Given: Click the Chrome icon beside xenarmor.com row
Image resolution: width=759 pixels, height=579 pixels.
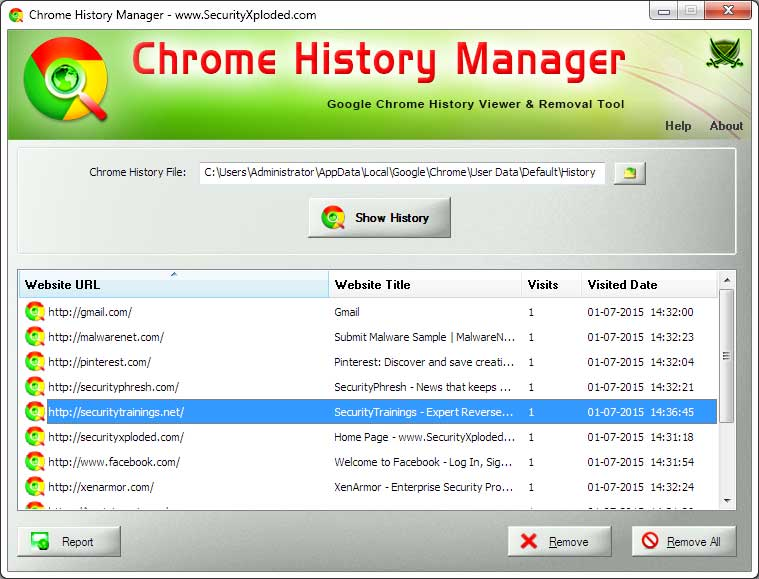Looking at the screenshot, I should 34,487.
